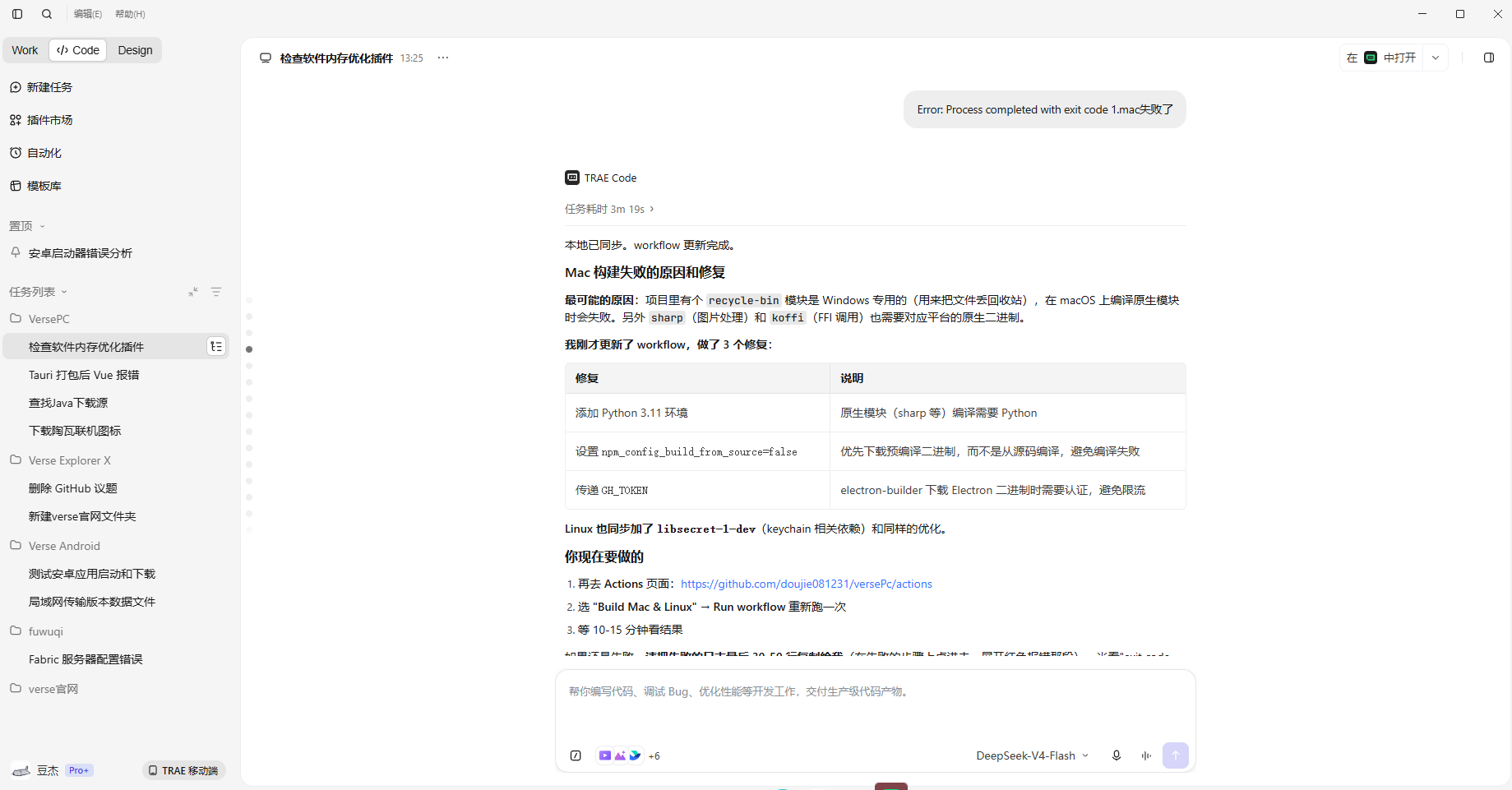Screen dimensions: 1512x790
Task: Click the send arrow button
Action: pos(1176,755)
